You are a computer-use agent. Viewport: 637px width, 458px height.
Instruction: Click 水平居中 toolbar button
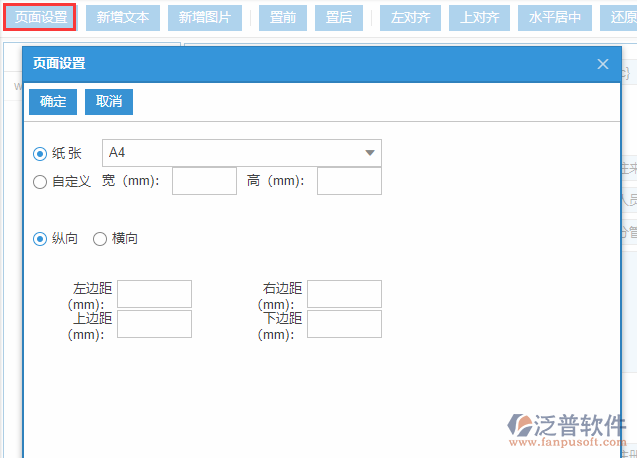[554, 17]
